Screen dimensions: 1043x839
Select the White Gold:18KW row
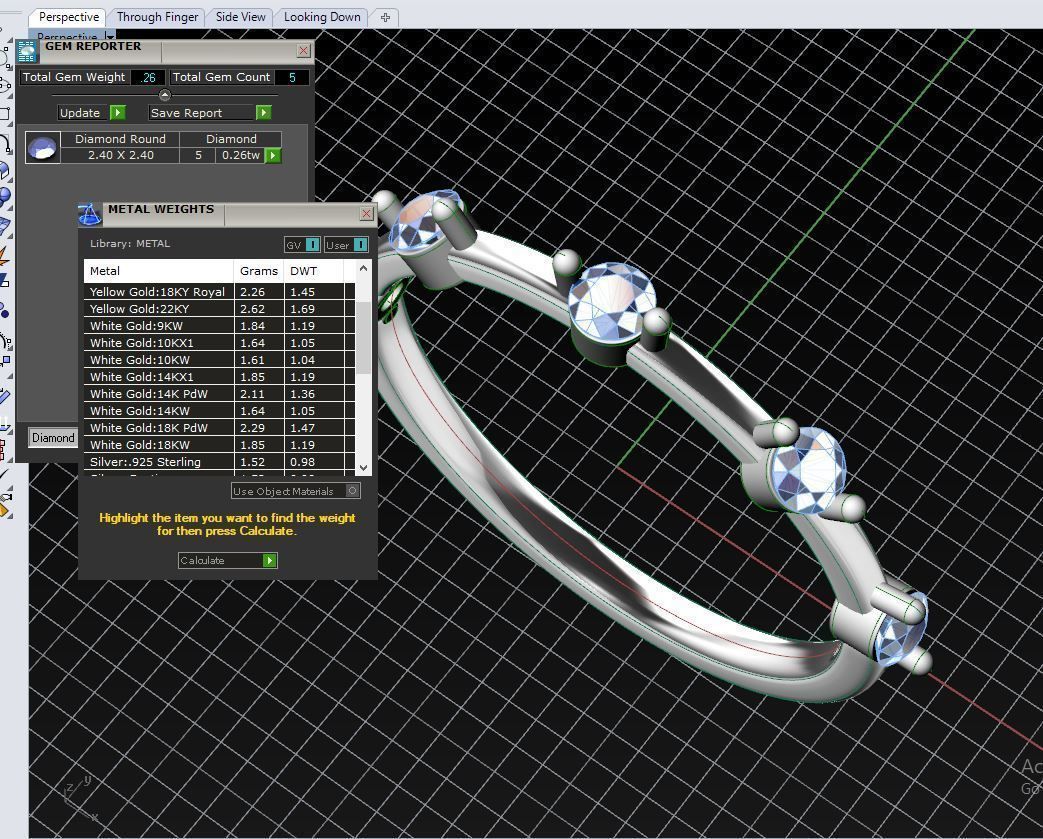pyautogui.click(x=220, y=444)
